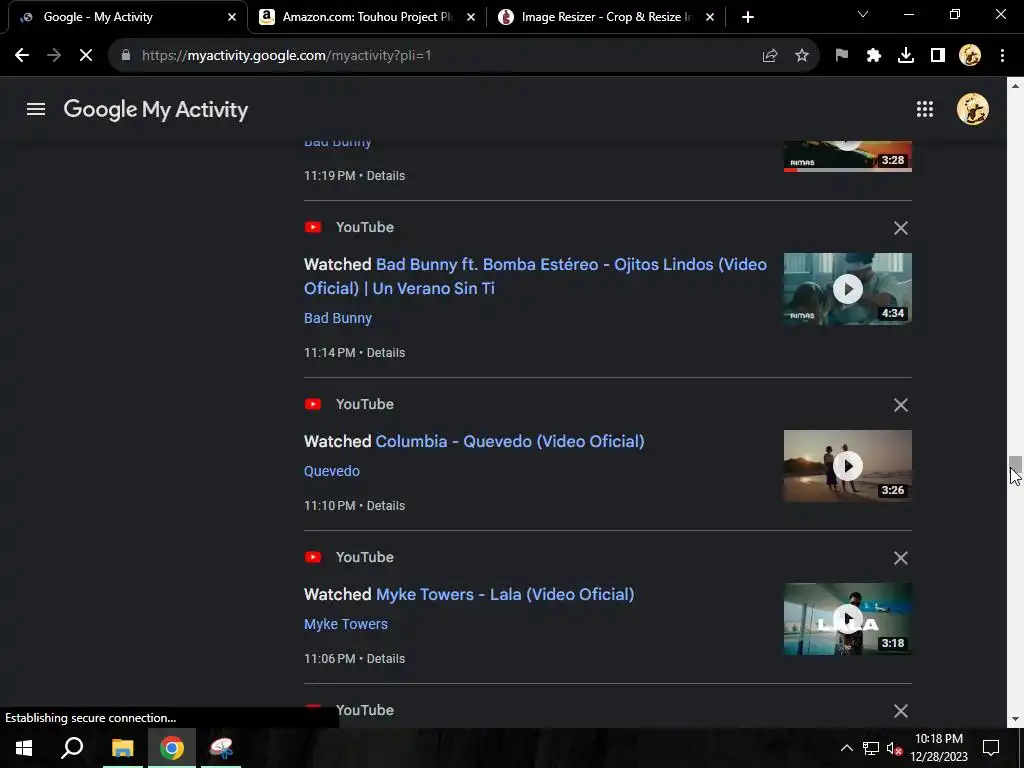The width and height of the screenshot is (1024, 768).
Task: View Details for the 11:06 PM item
Action: (385, 658)
